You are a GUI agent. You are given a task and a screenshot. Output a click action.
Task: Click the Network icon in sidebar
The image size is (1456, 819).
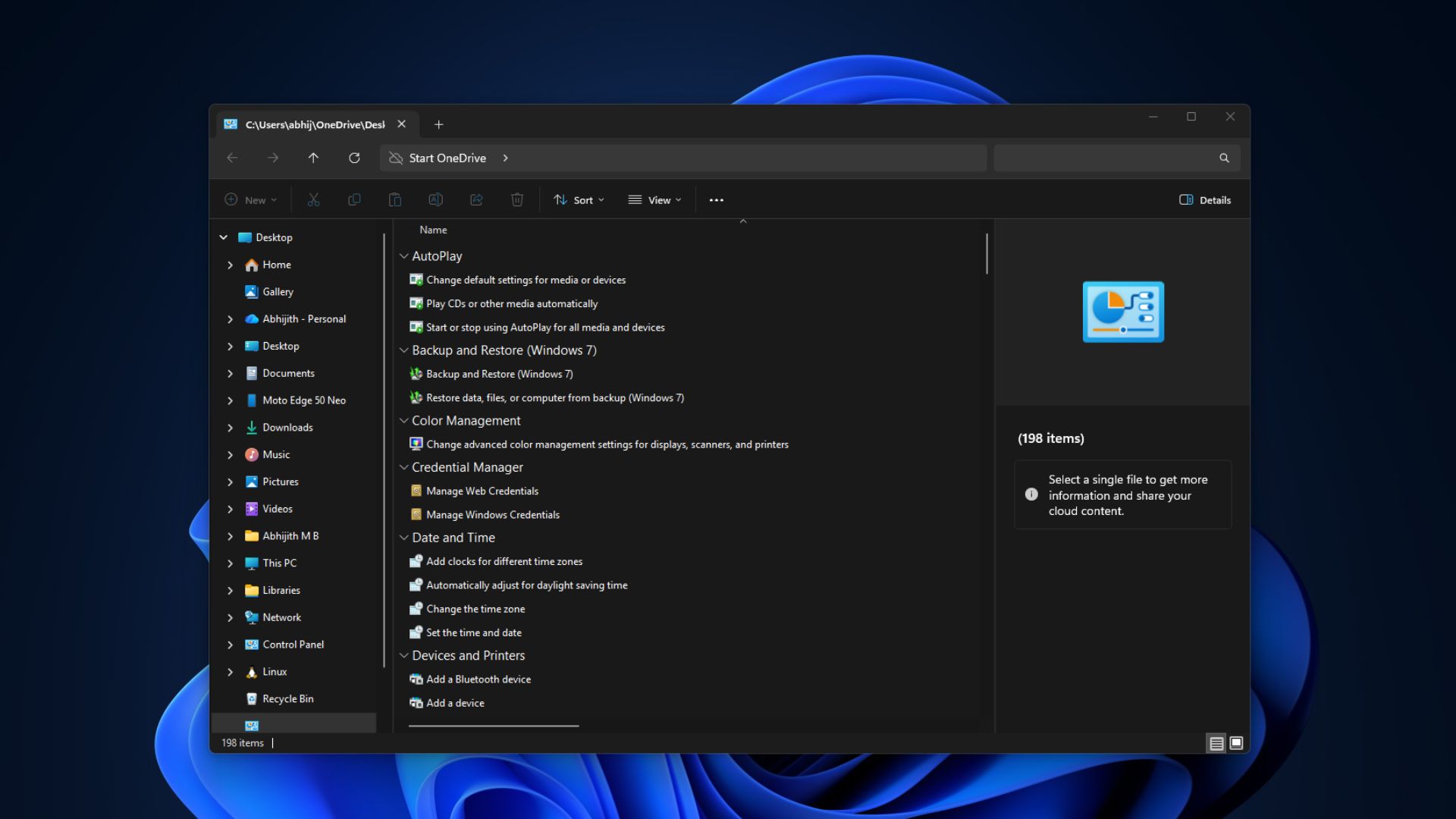(252, 617)
